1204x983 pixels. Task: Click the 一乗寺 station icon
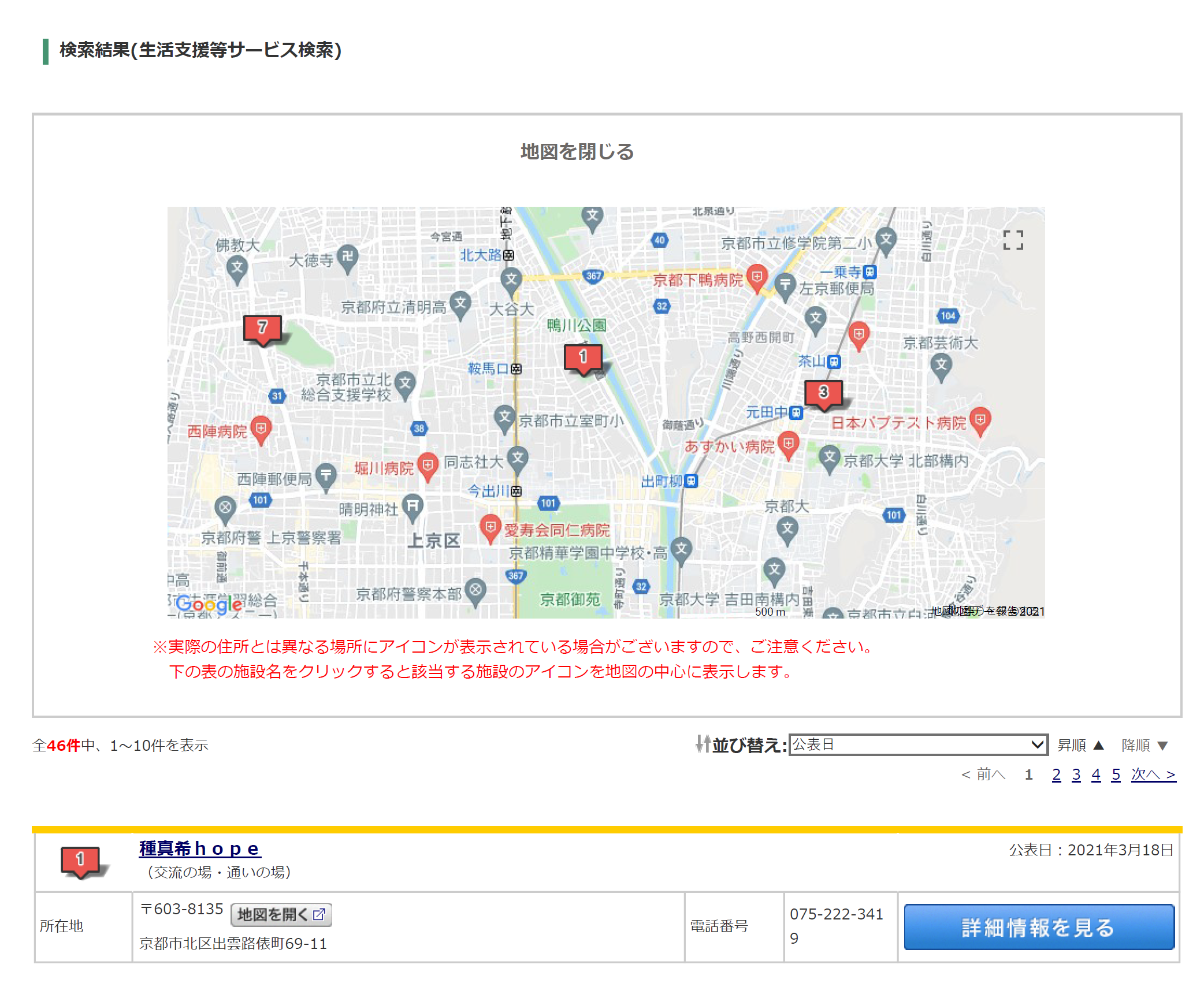click(870, 272)
